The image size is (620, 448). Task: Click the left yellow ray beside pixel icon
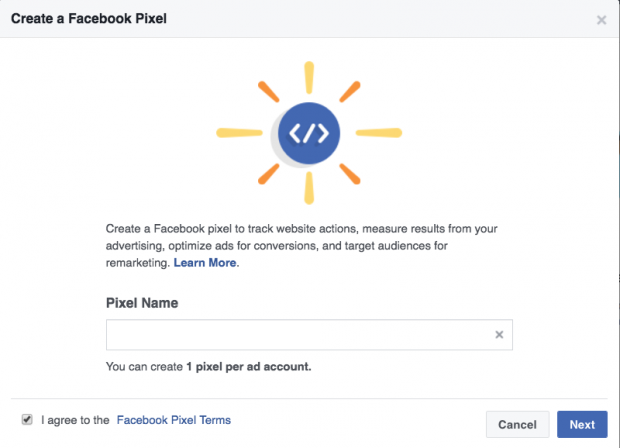click(x=239, y=133)
